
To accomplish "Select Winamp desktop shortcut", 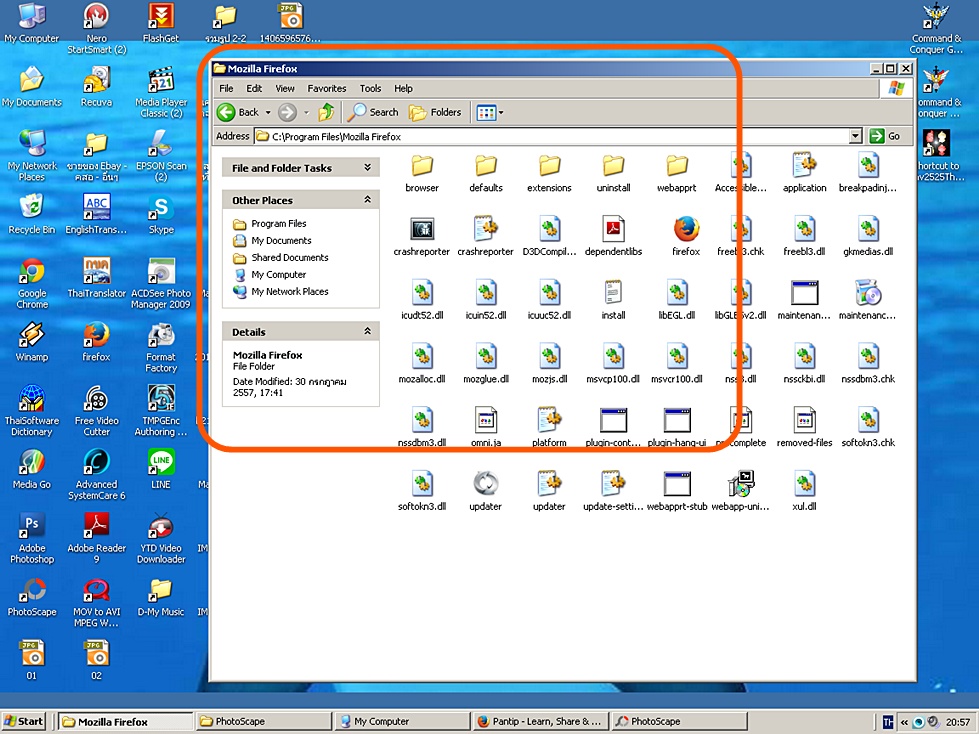I will tap(32, 342).
